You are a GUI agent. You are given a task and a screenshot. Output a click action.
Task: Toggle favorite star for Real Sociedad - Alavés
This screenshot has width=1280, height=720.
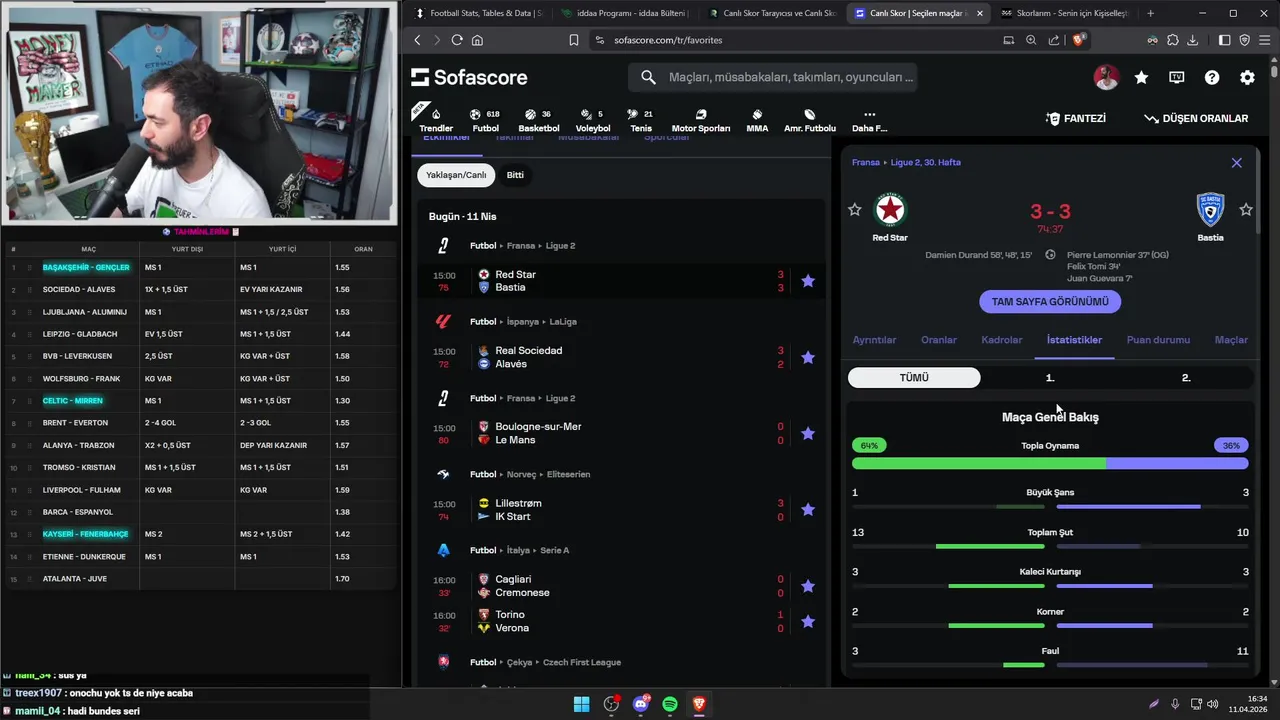pyautogui.click(x=808, y=357)
